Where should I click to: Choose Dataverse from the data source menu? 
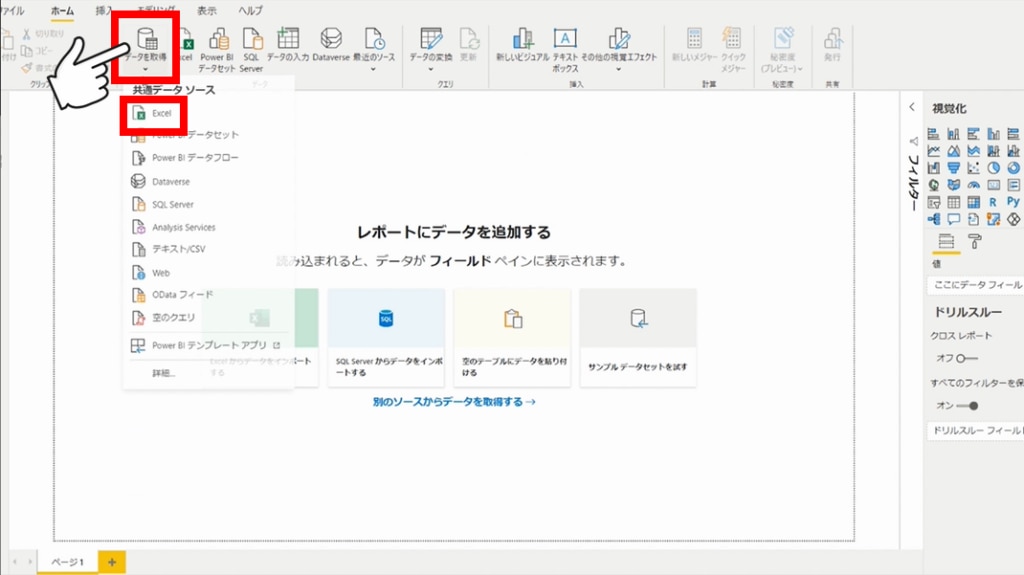click(208, 181)
